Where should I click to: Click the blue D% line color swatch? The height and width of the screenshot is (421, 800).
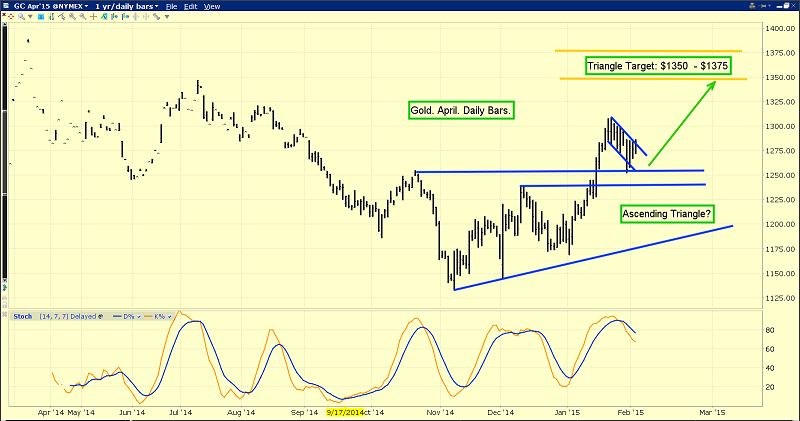pos(117,316)
